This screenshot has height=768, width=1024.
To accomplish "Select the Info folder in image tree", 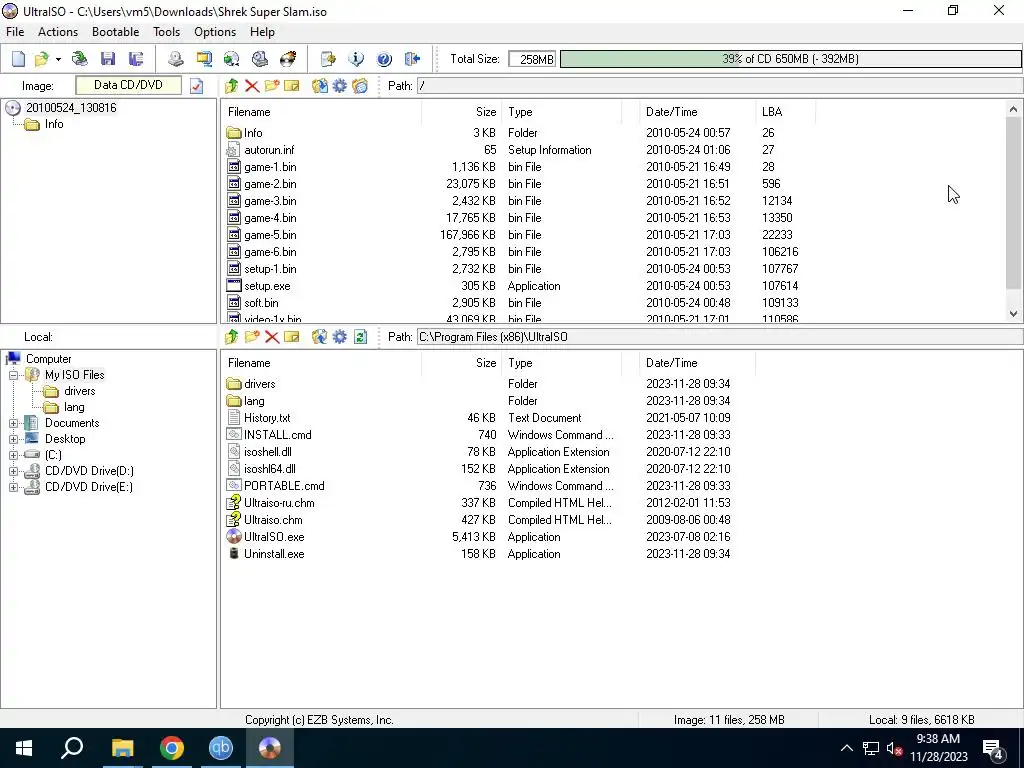I will 54,124.
